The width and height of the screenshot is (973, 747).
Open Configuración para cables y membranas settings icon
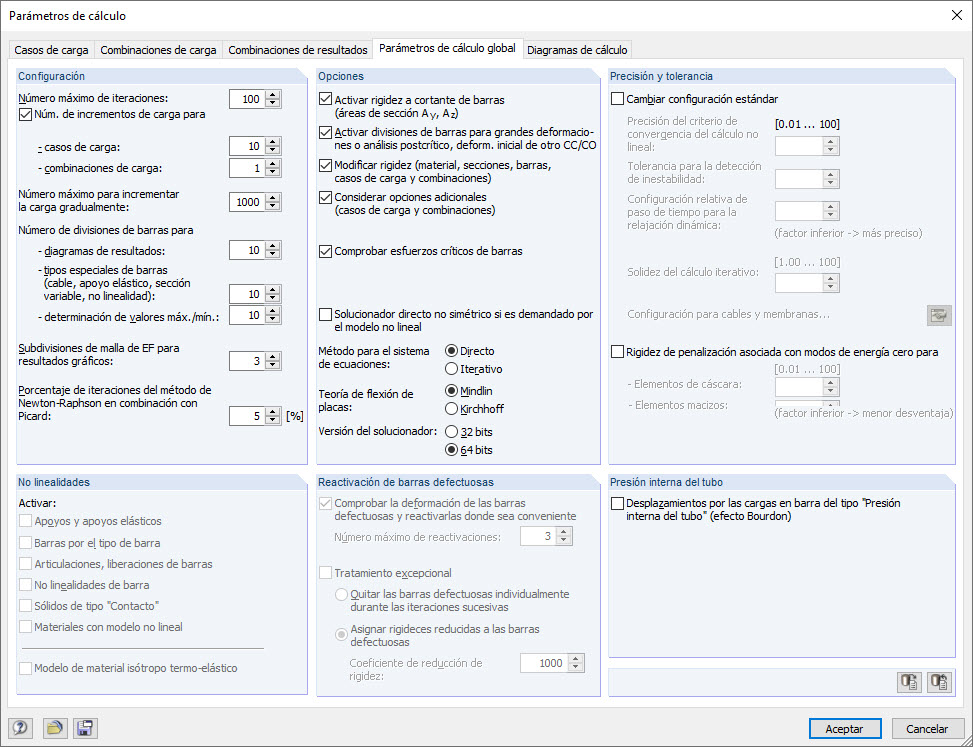pos(938,315)
